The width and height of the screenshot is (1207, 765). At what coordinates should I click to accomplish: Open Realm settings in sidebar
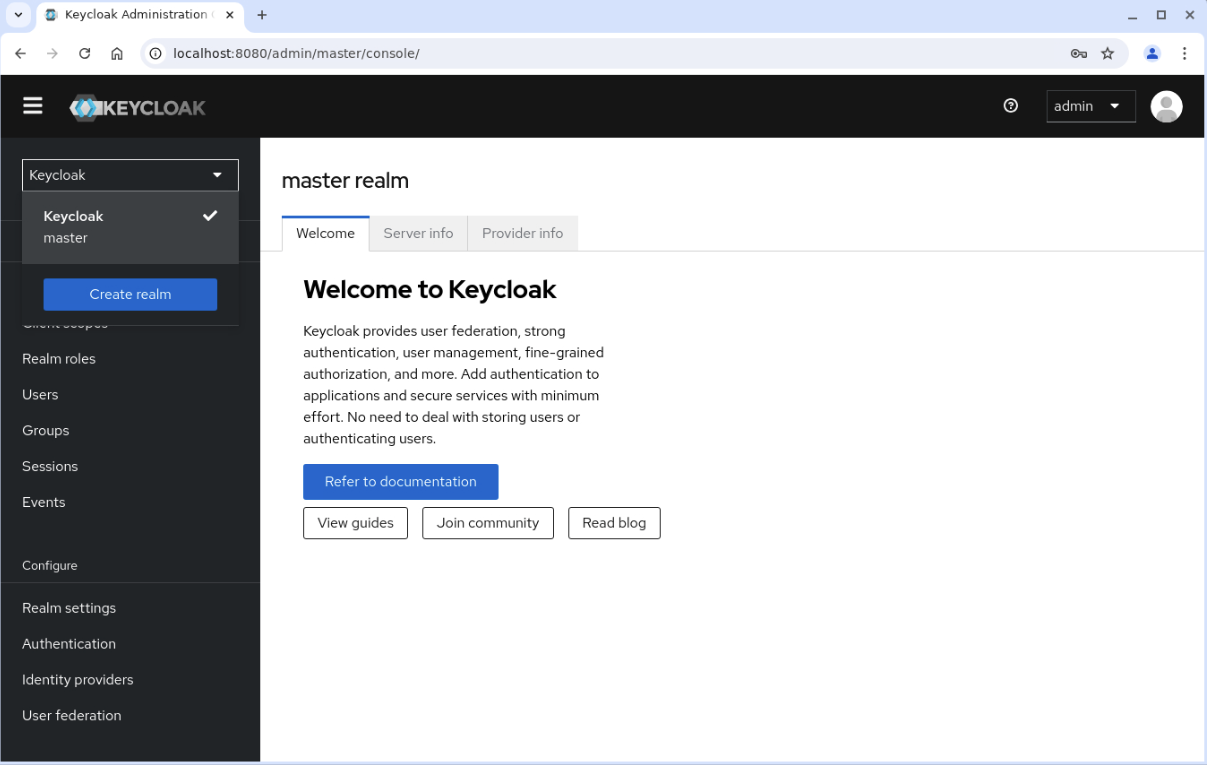pyautogui.click(x=69, y=608)
